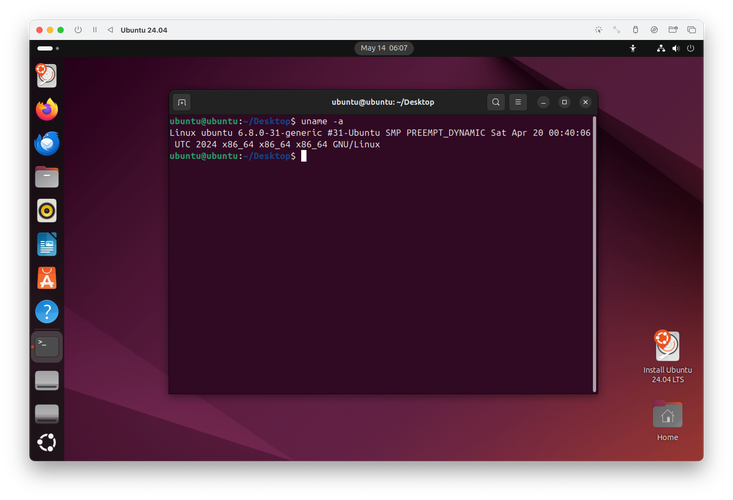The image size is (733, 500).
Task: Open the Files manager in dock
Action: (x=47, y=177)
